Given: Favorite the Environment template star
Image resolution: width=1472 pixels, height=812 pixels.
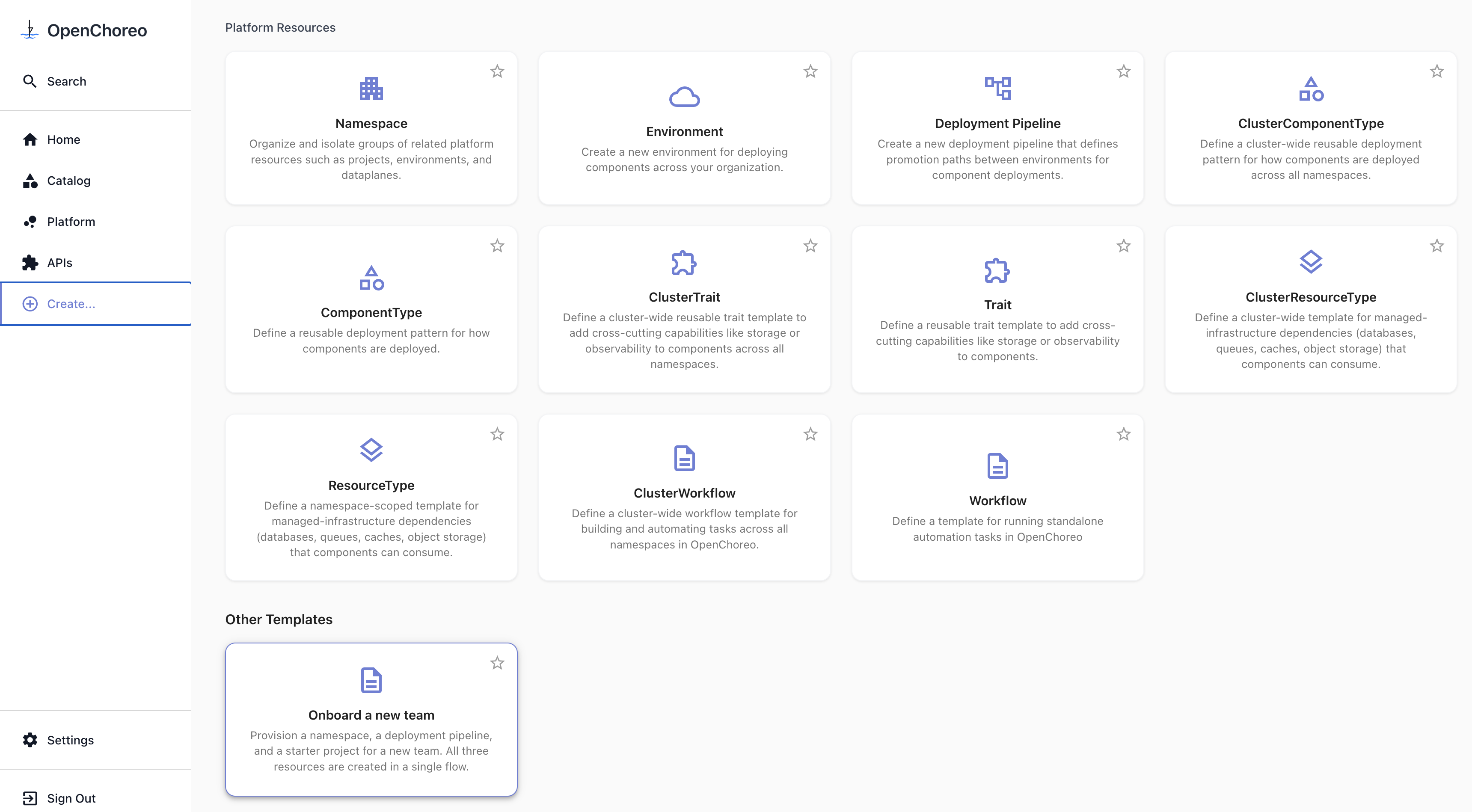Looking at the screenshot, I should point(810,71).
